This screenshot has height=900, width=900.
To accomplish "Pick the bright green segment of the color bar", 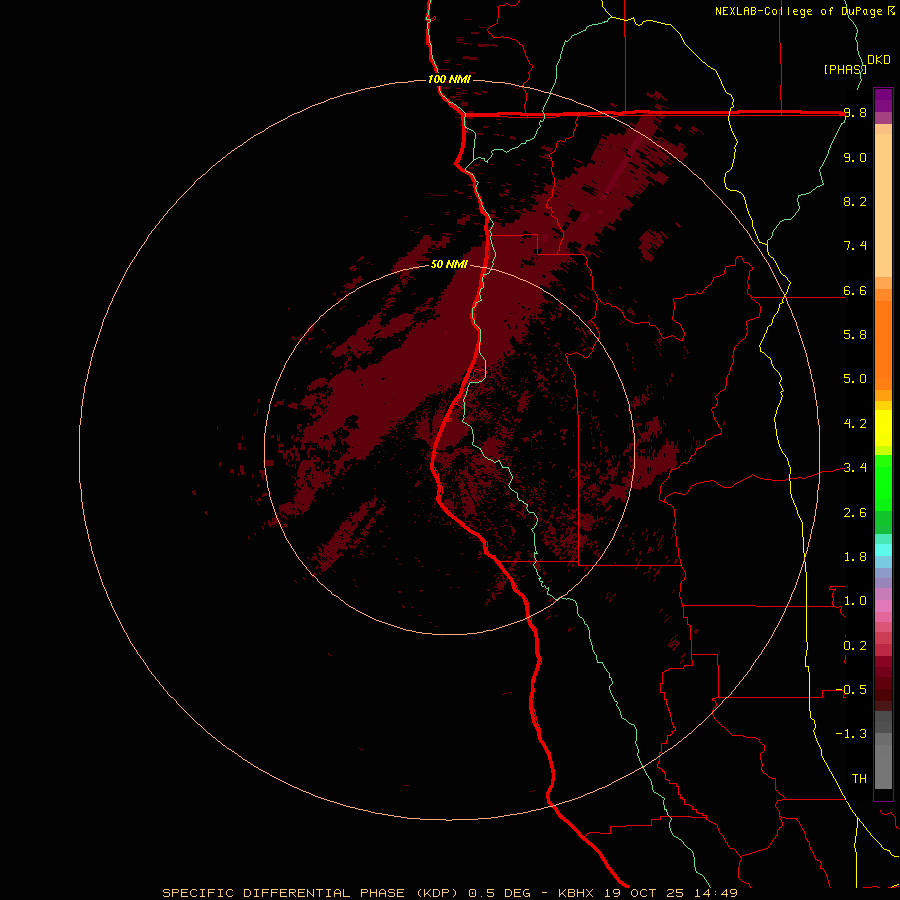I will pos(883,482).
